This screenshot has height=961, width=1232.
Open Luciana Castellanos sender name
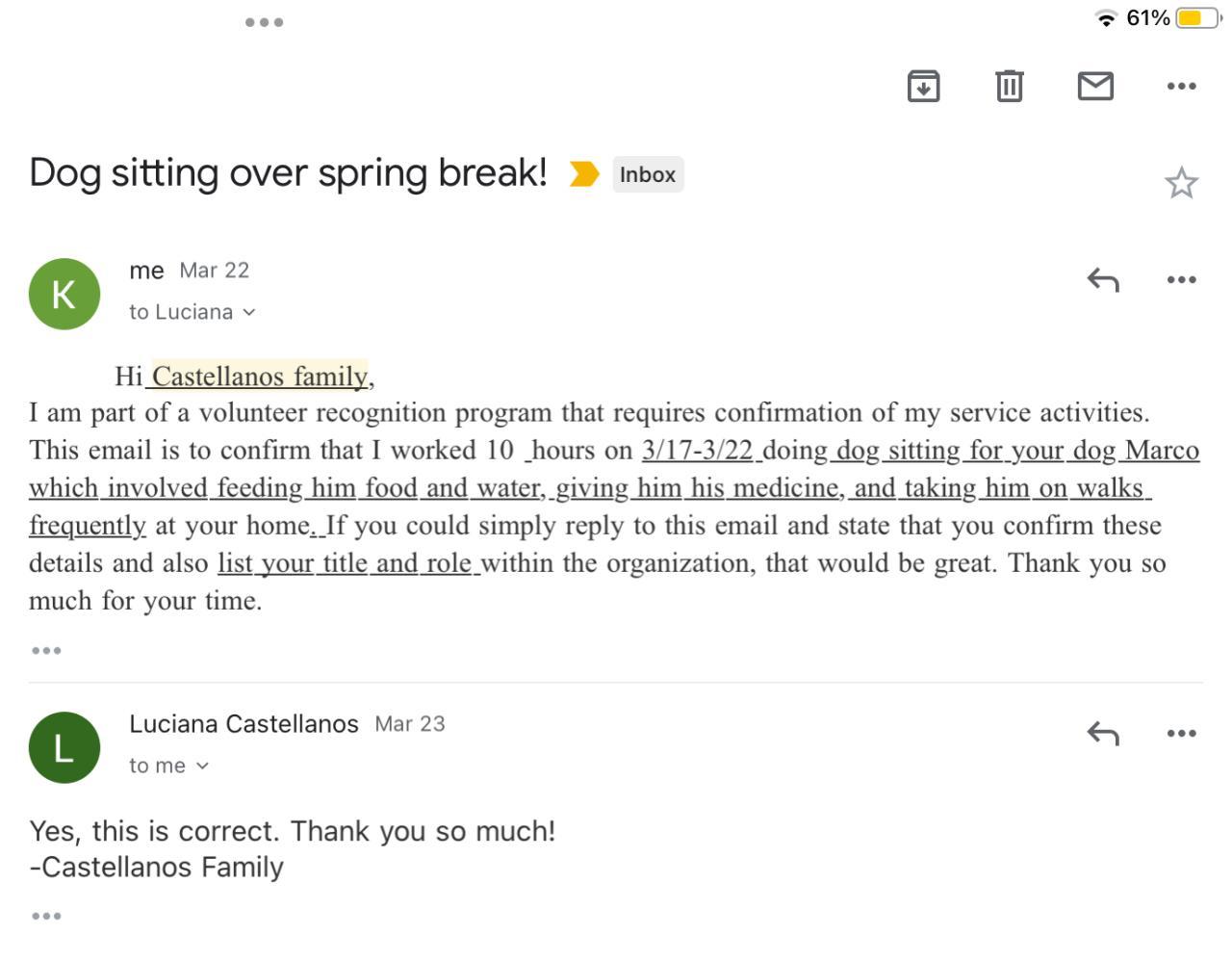pos(244,724)
